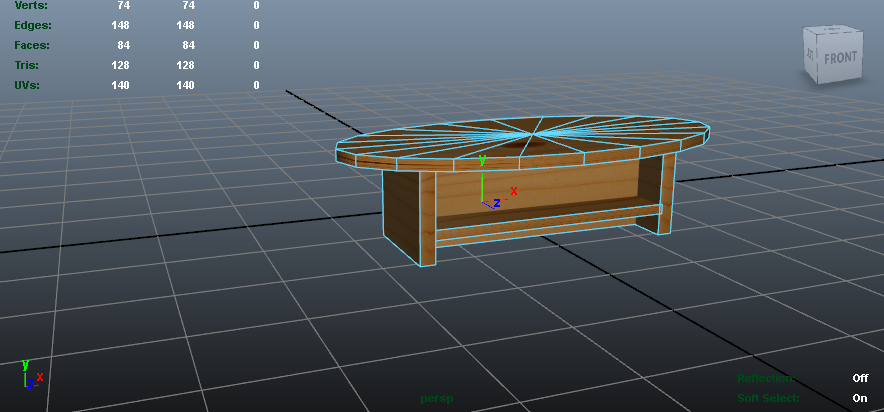884x412 pixels.
Task: Click the red X axis manipulator handle
Action: coord(513,190)
